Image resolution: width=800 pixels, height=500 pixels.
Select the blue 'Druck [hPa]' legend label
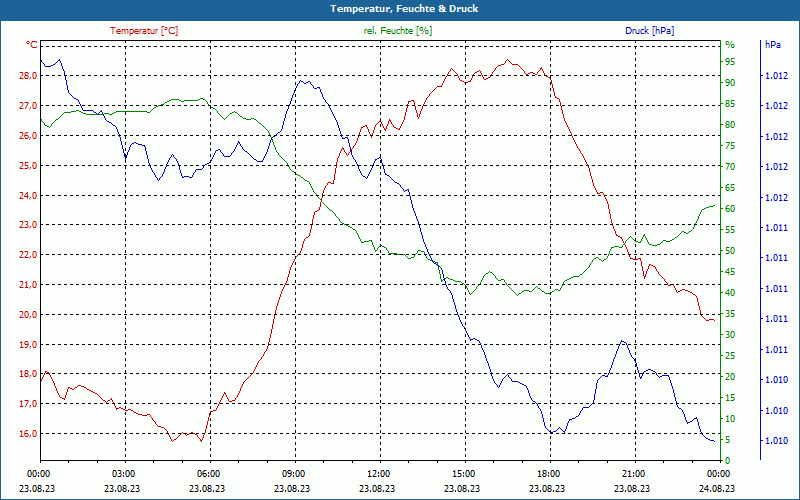pos(649,31)
